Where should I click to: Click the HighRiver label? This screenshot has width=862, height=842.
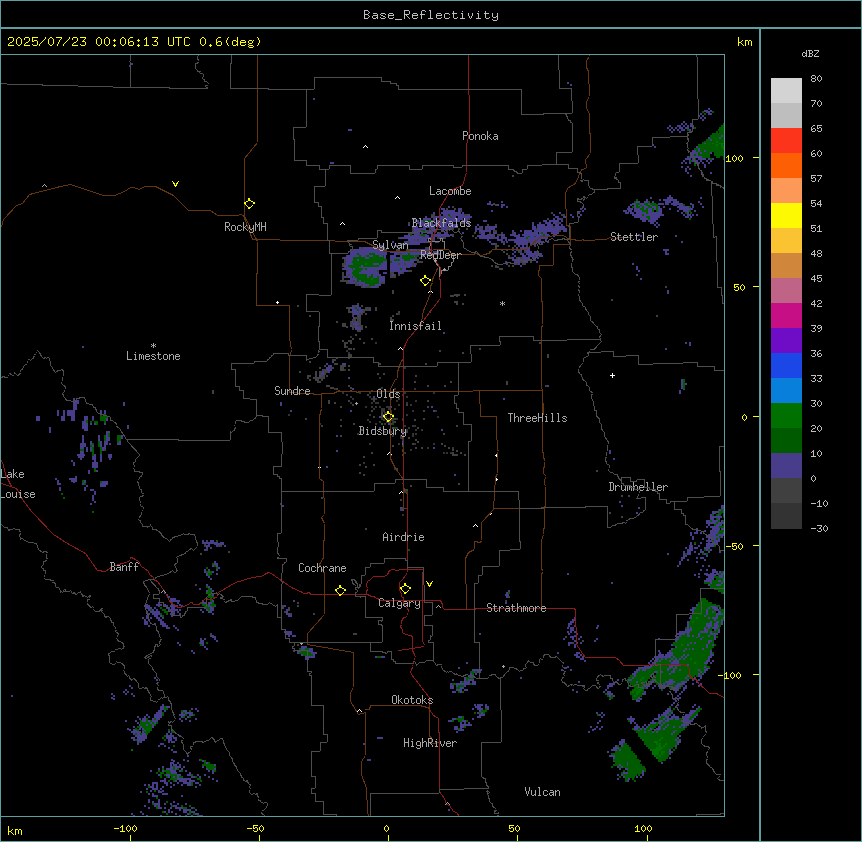(430, 743)
